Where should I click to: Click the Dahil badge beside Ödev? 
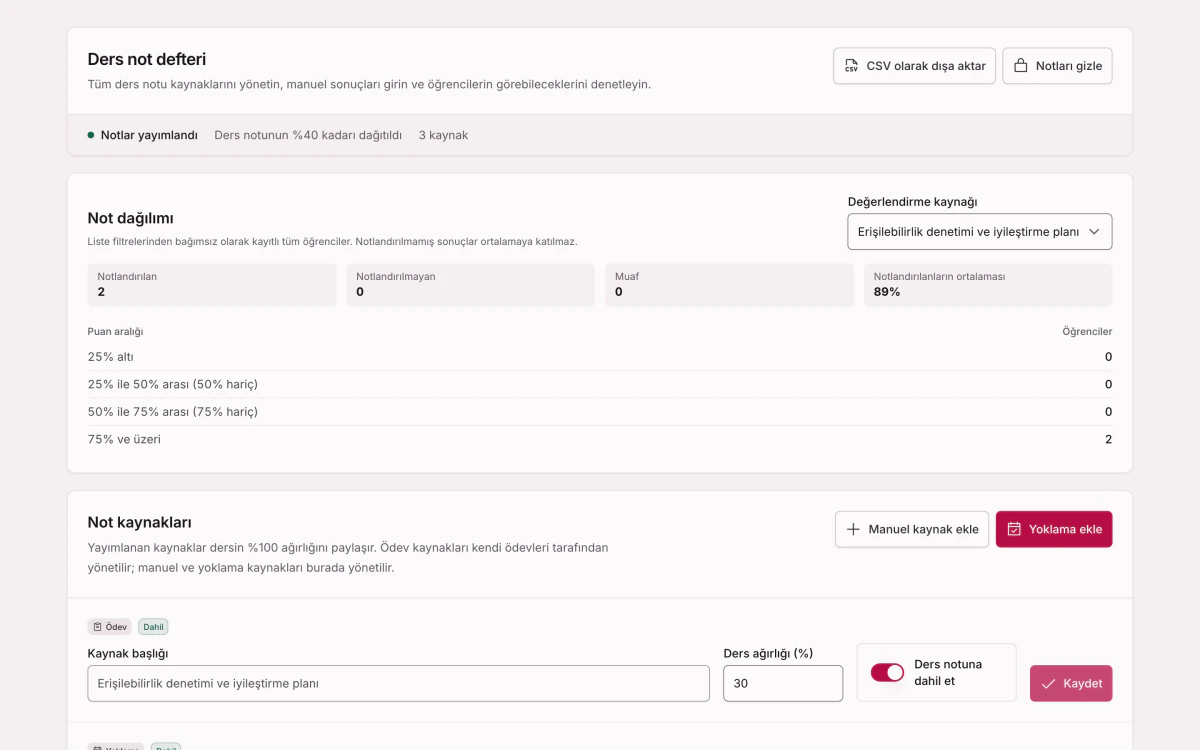153,627
